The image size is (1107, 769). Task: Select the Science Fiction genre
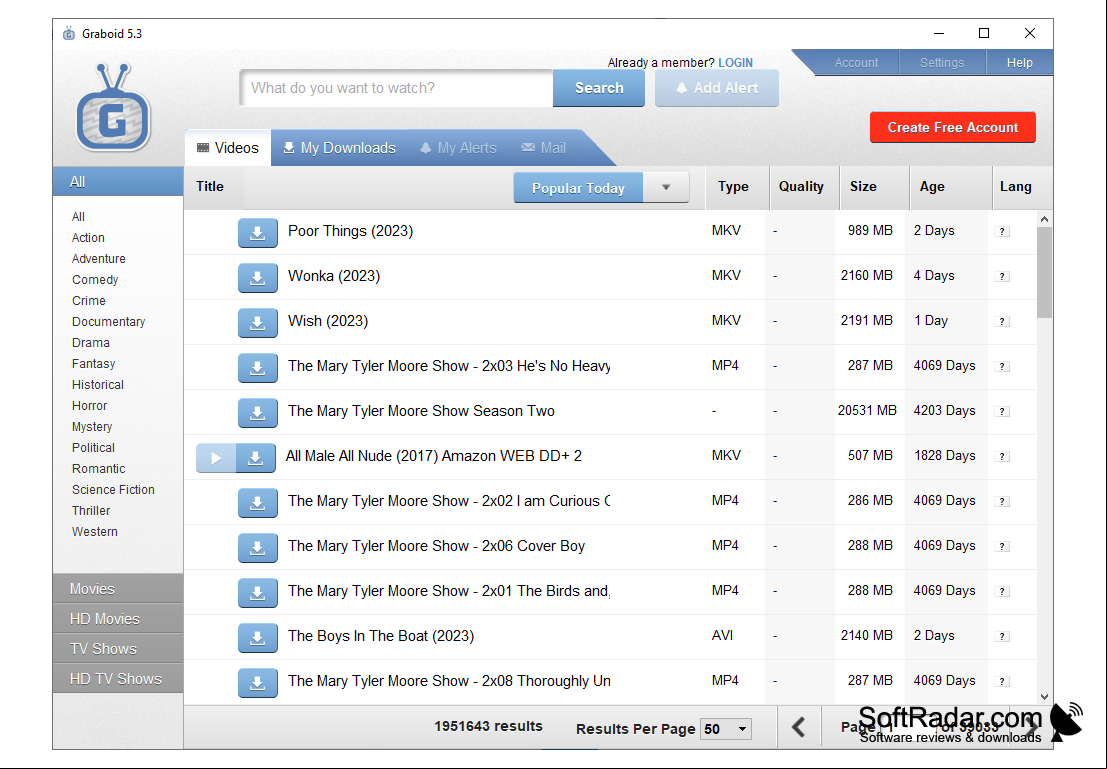(113, 490)
